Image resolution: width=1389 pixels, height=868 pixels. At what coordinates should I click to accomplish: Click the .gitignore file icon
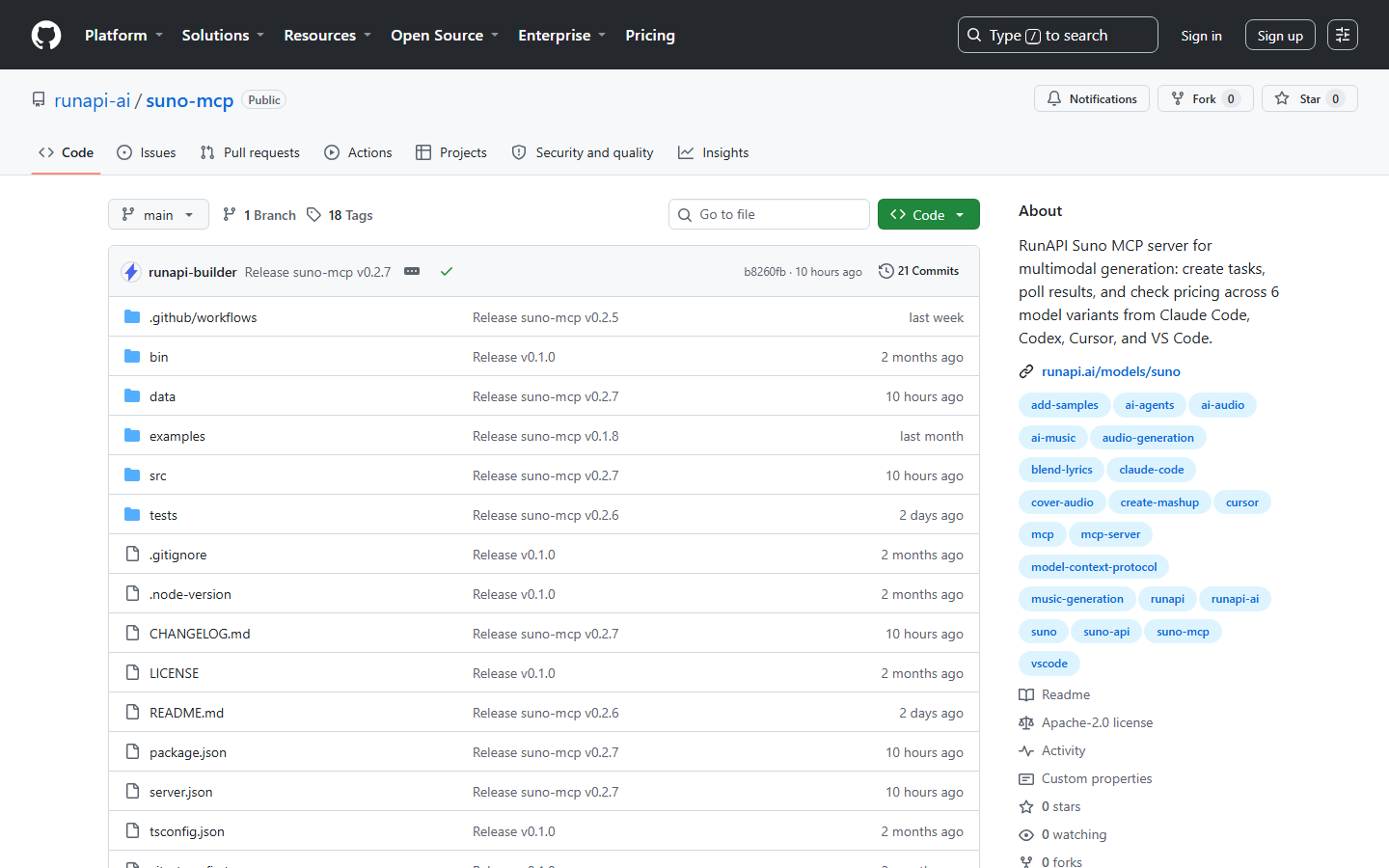pos(132,554)
